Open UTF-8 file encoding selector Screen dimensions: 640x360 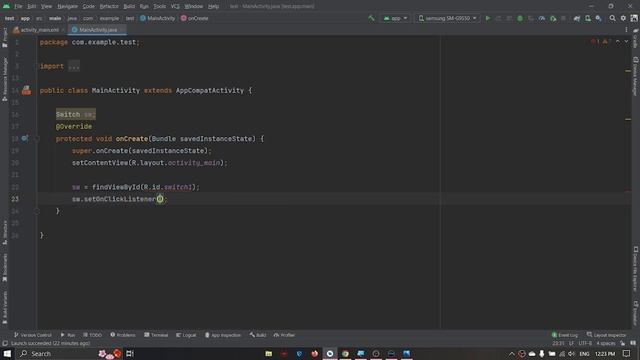coord(585,343)
